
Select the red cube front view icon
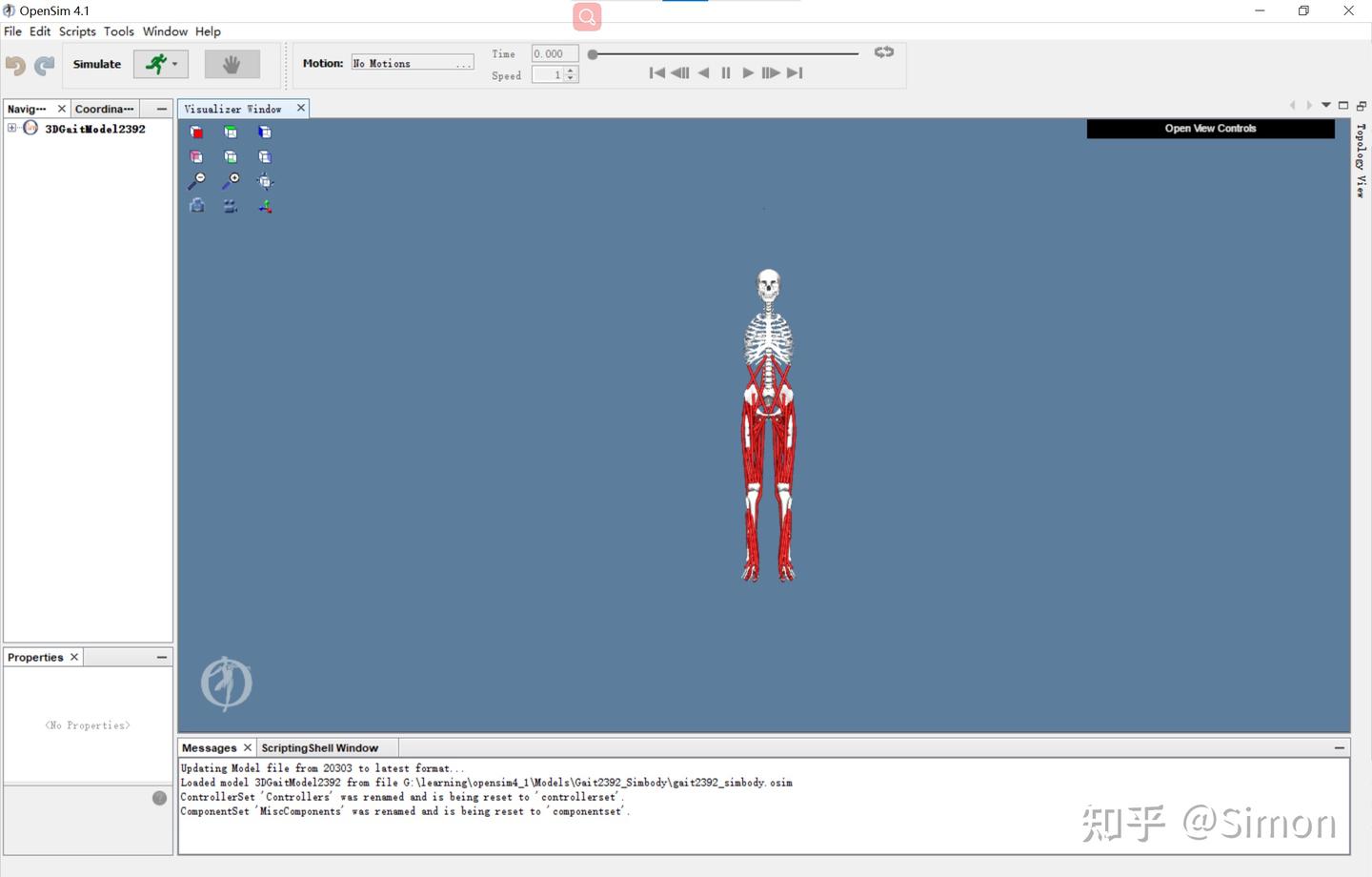click(196, 132)
